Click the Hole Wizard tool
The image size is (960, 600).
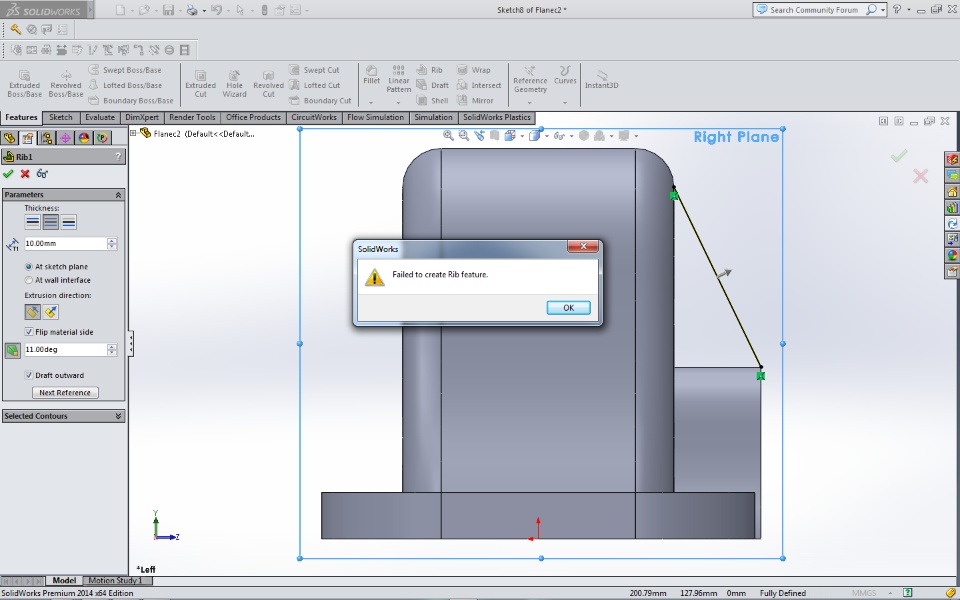(x=234, y=84)
